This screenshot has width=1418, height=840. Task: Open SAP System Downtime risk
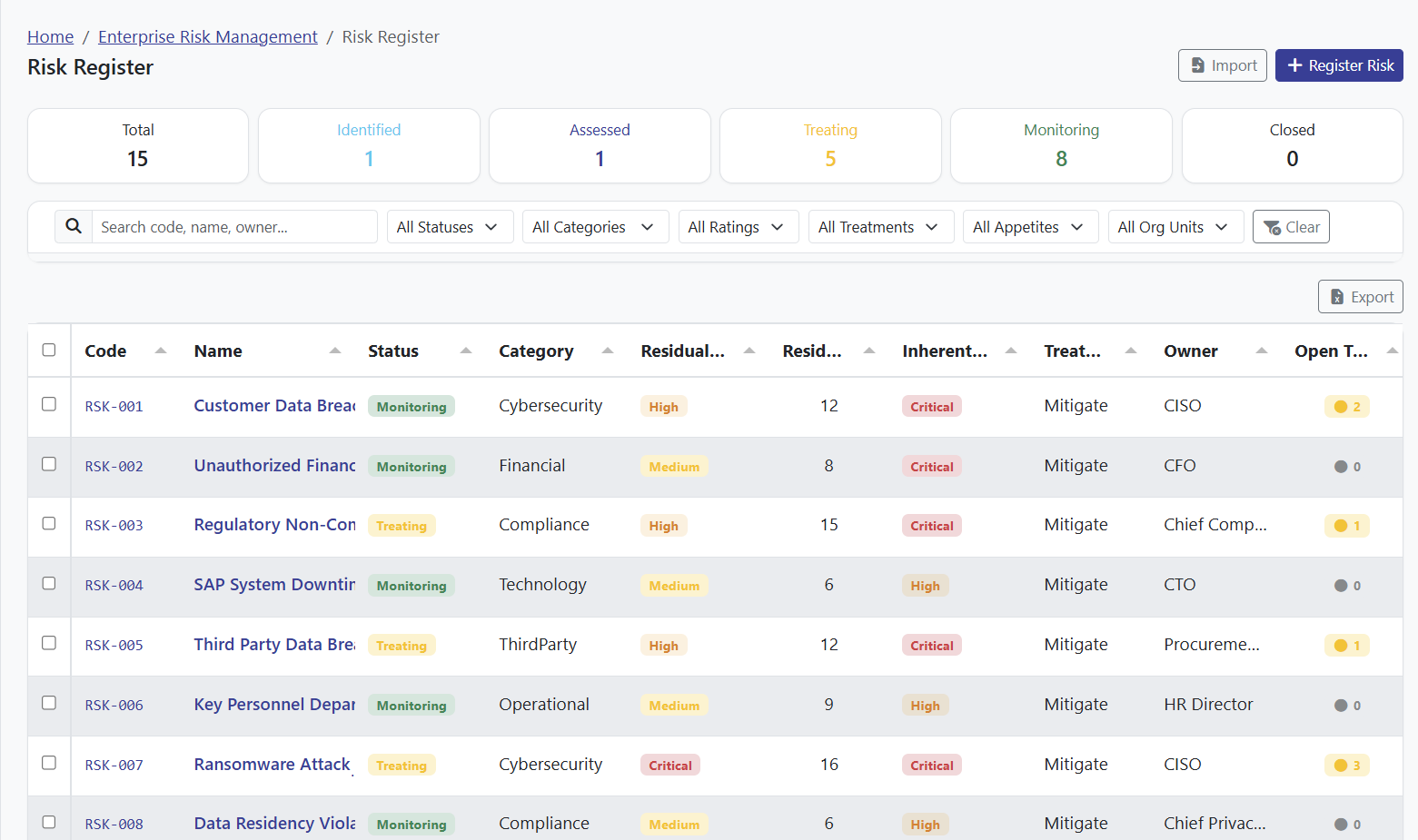pos(274,585)
